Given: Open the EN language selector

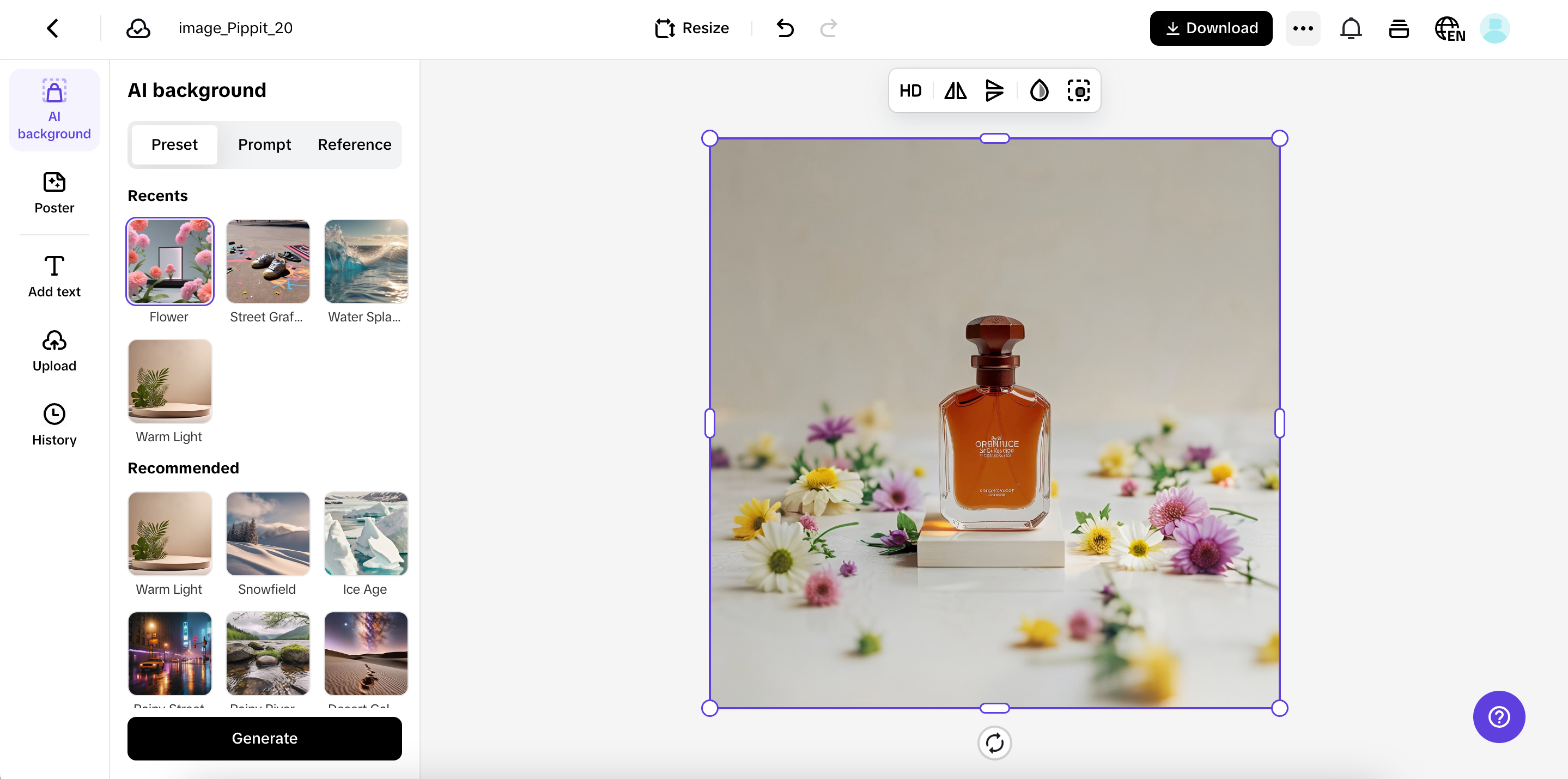Looking at the screenshot, I should point(1449,28).
